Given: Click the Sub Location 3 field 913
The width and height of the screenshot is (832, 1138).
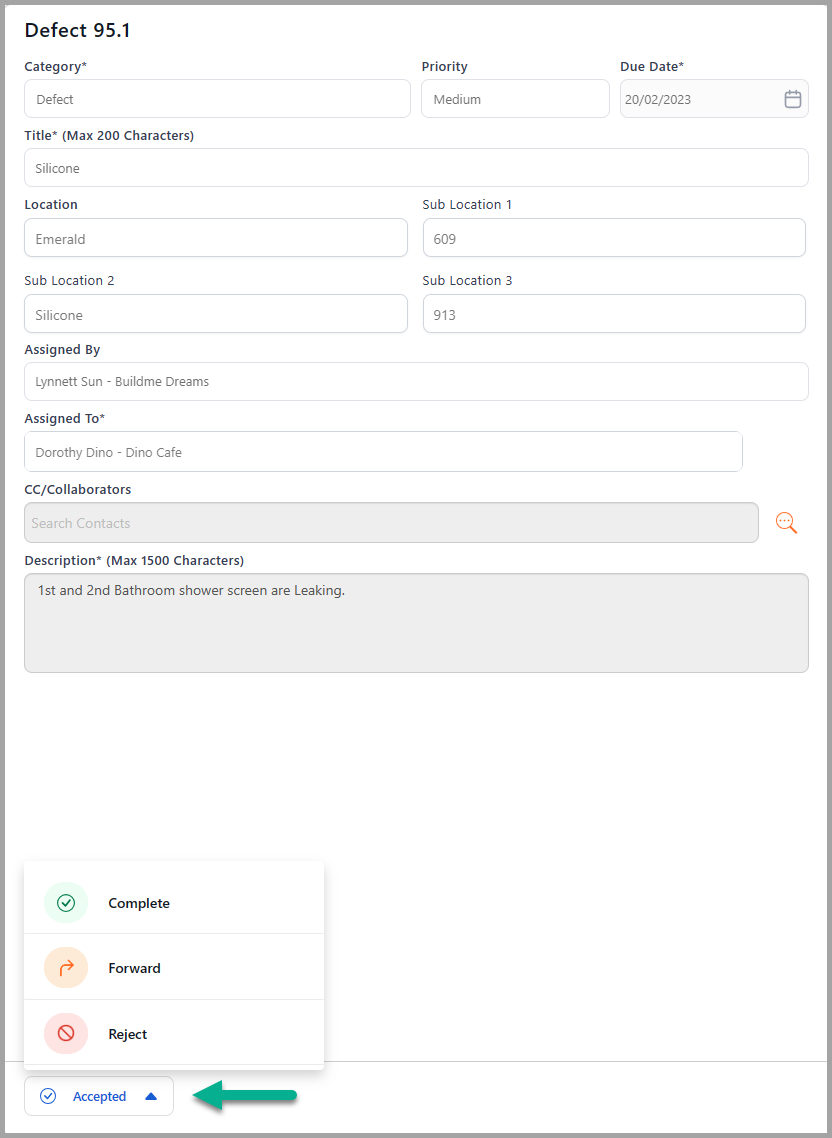Looking at the screenshot, I should pyautogui.click(x=614, y=314).
